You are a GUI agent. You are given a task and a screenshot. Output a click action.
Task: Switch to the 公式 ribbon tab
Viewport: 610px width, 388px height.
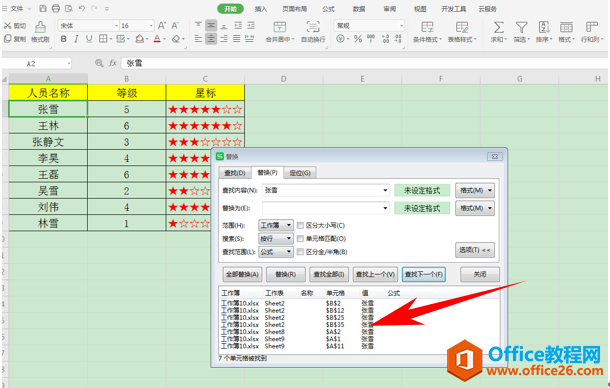click(x=328, y=9)
